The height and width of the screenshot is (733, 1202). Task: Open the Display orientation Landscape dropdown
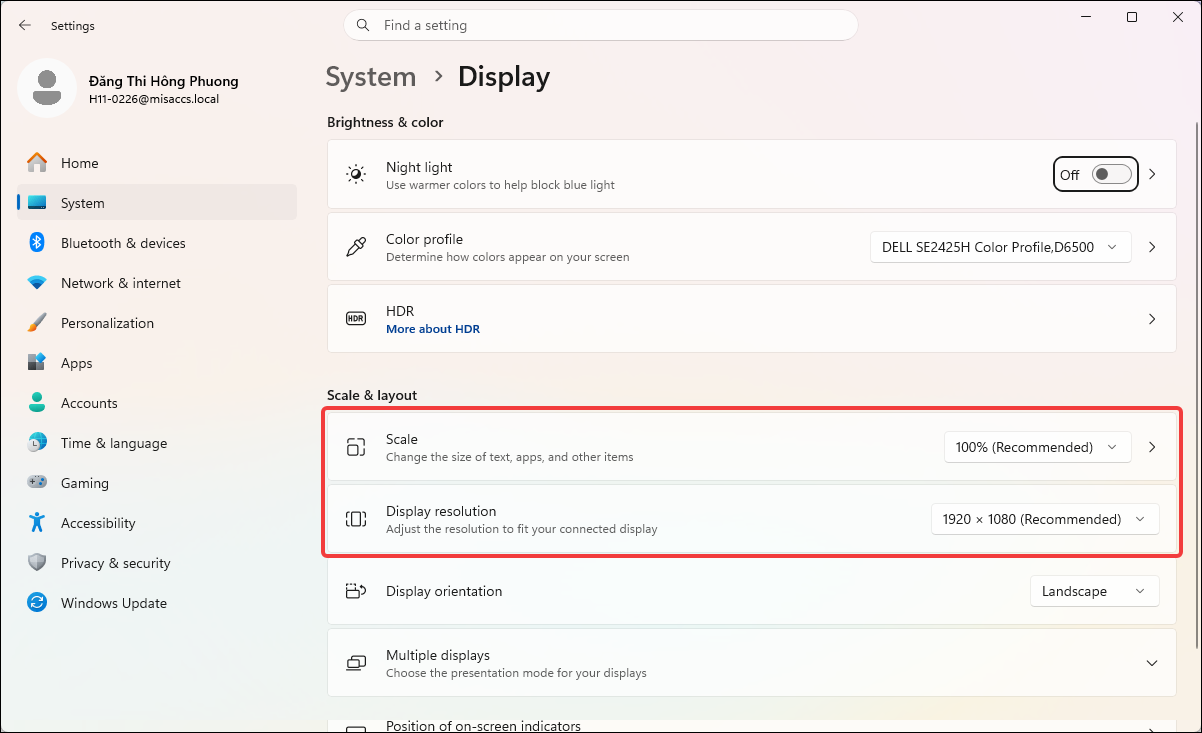[1094, 591]
